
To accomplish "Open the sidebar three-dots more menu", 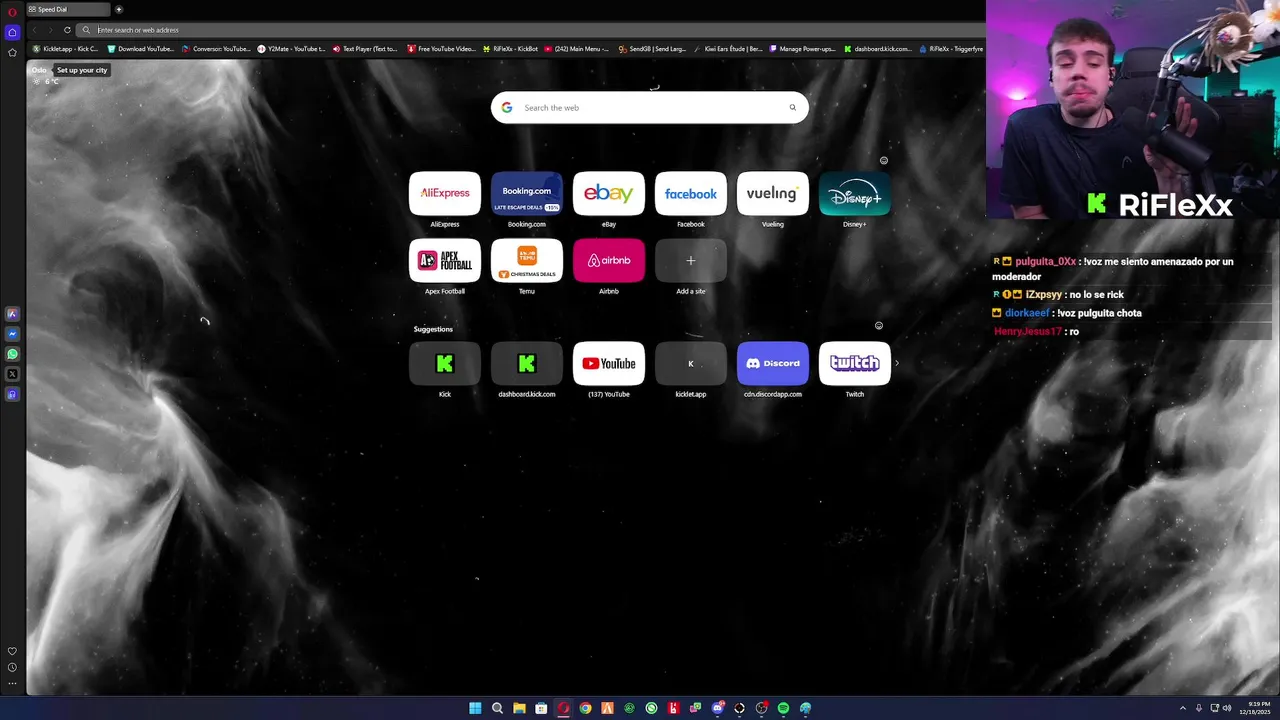I will pyautogui.click(x=12, y=684).
